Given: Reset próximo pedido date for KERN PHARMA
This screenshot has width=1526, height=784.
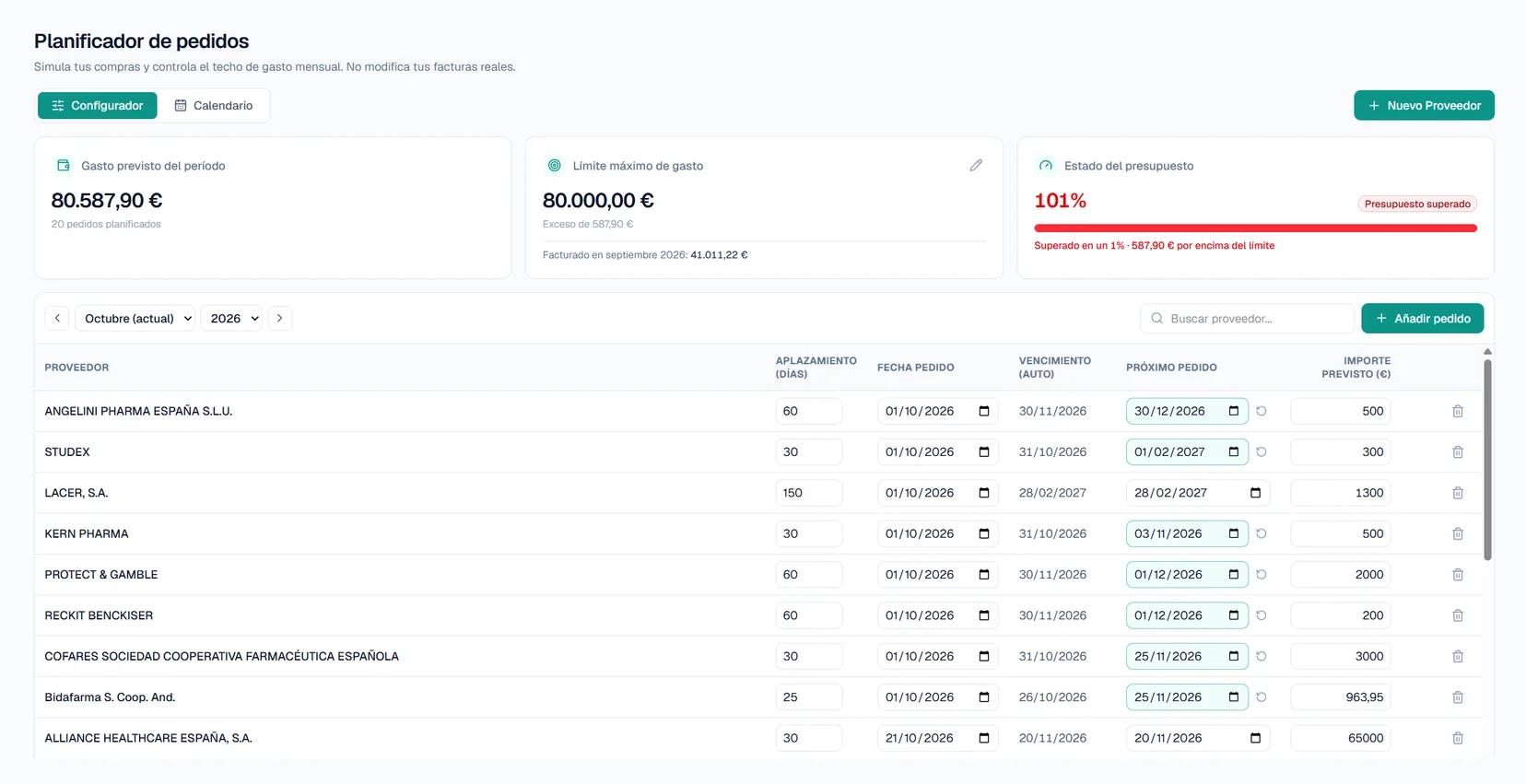Looking at the screenshot, I should pyautogui.click(x=1262, y=534).
